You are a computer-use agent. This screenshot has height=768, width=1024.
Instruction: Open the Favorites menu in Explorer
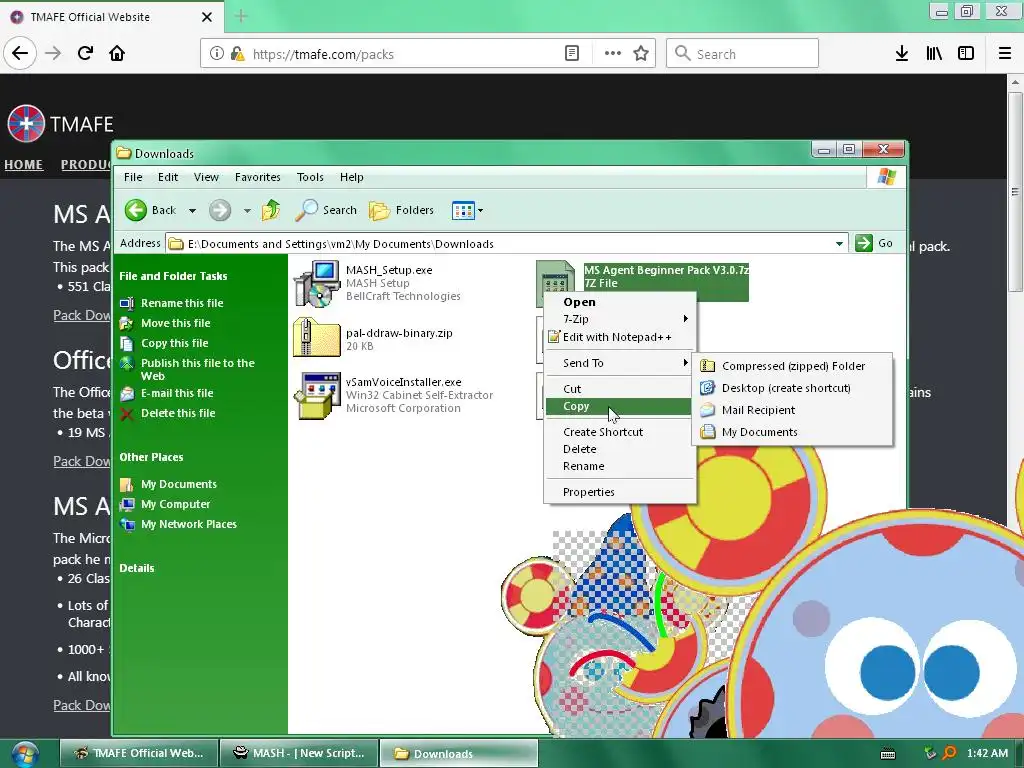tap(257, 177)
